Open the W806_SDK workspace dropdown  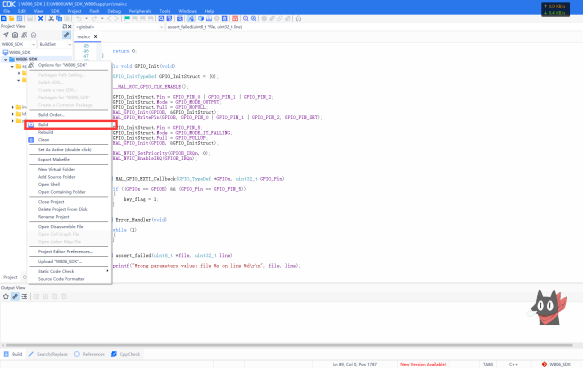coord(33,44)
